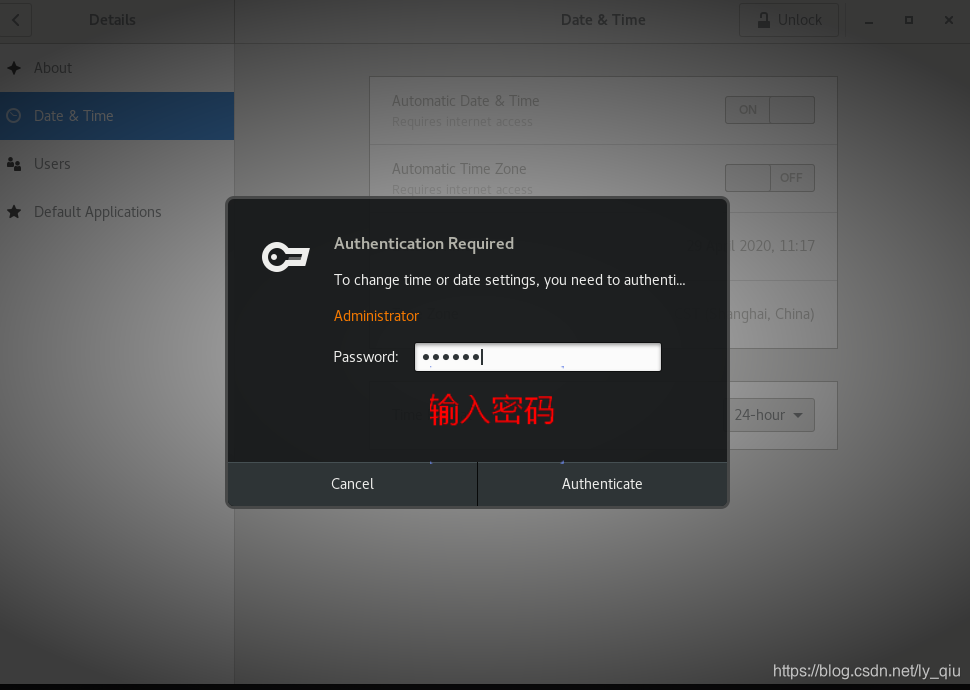Click the Authenticate button
The height and width of the screenshot is (690, 970).
tap(603, 484)
